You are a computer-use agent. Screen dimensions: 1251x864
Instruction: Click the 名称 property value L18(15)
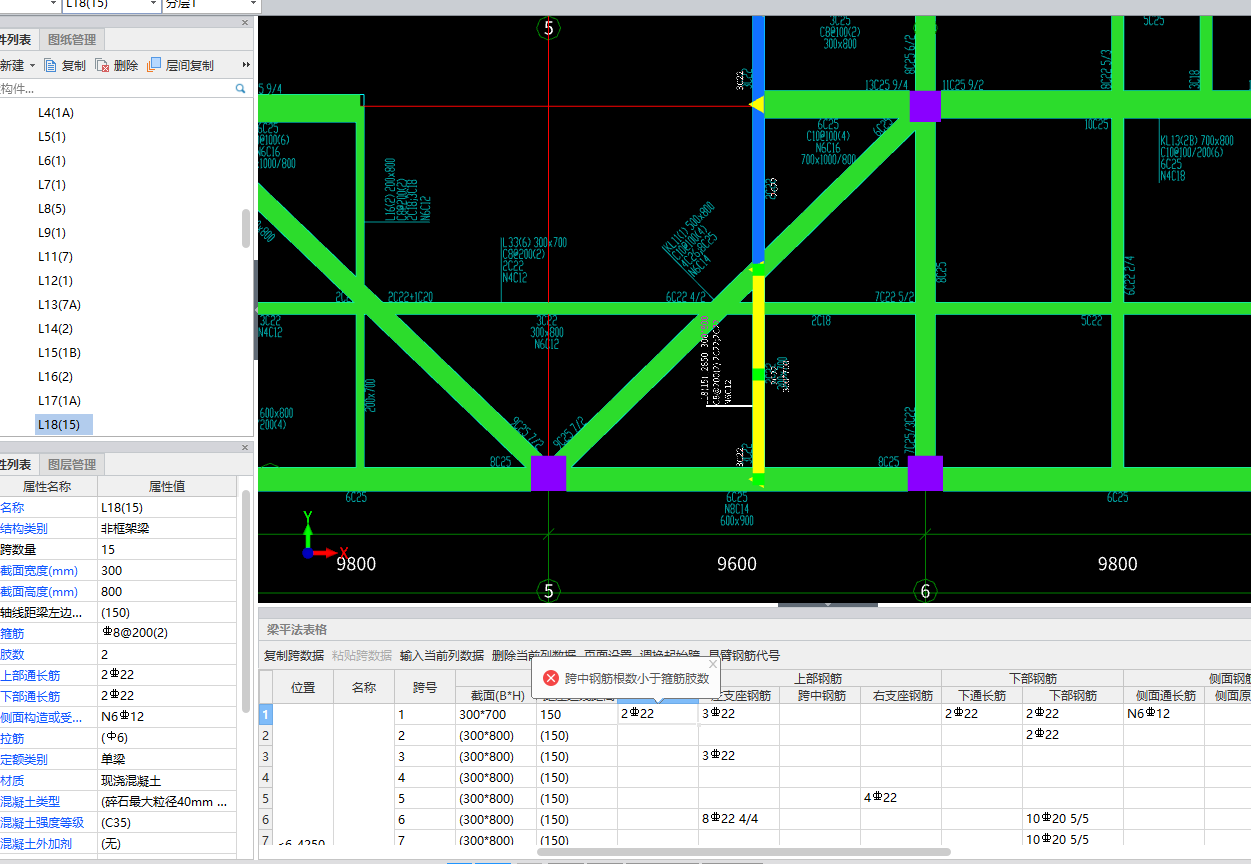point(167,508)
